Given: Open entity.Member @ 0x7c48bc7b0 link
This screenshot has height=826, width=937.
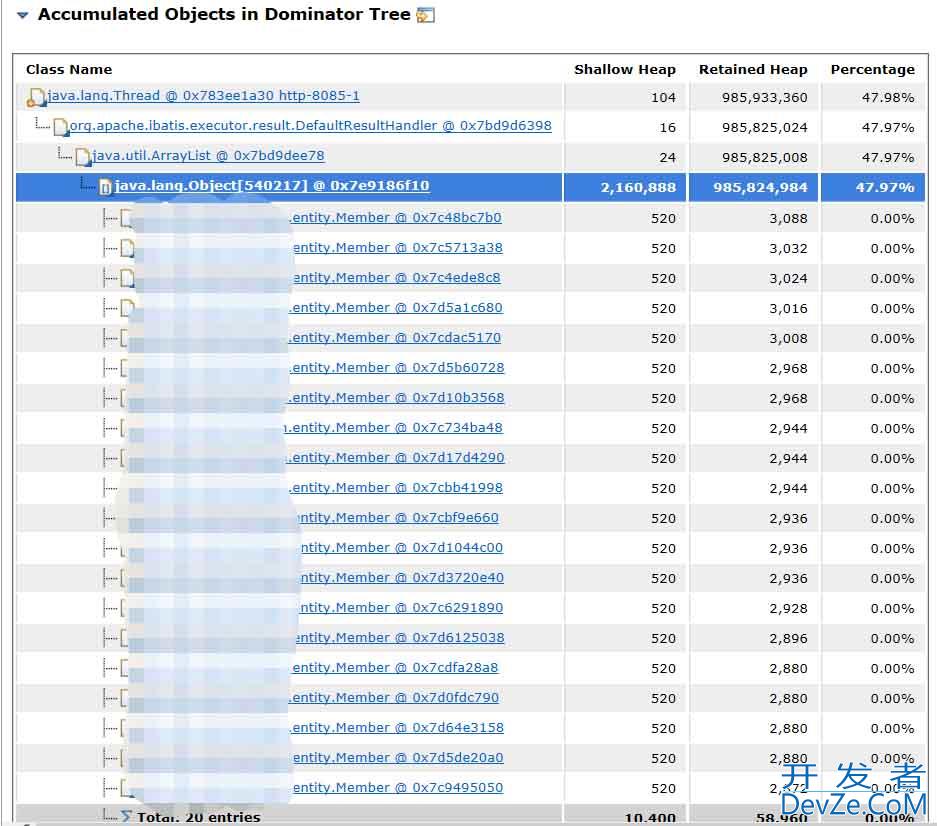Looking at the screenshot, I should pyautogui.click(x=396, y=218).
